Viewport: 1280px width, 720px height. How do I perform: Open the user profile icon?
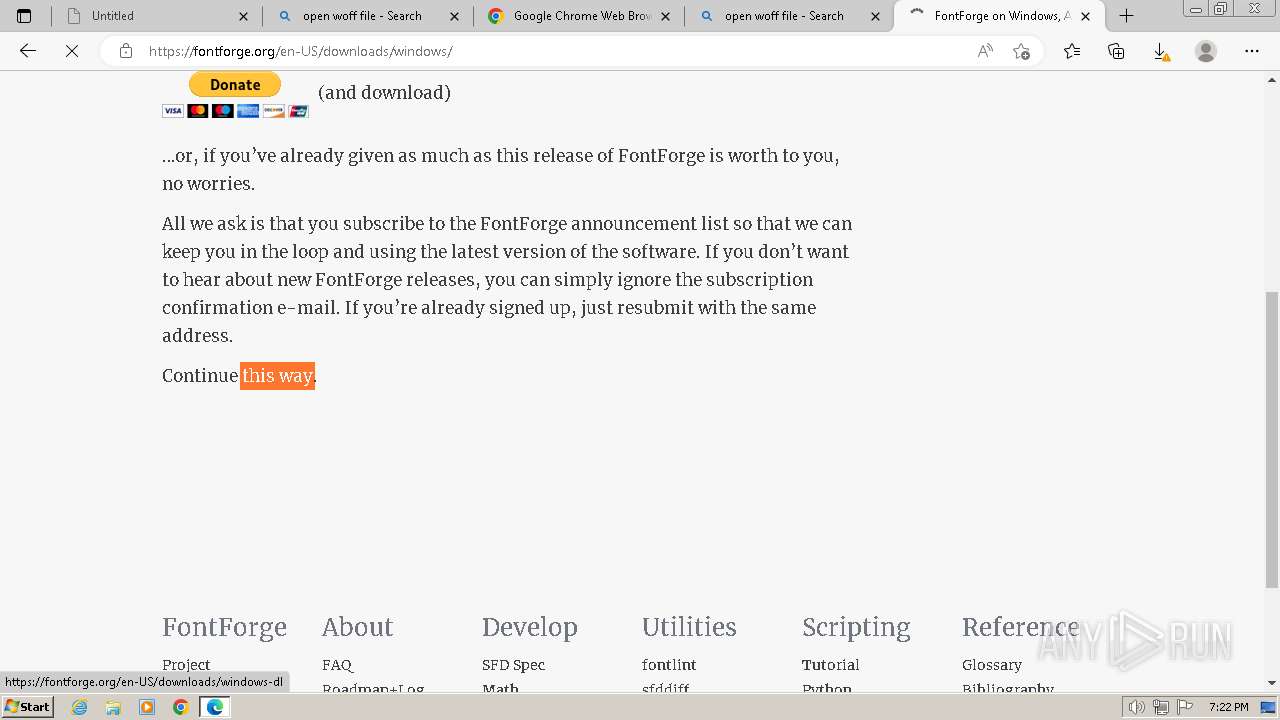pos(1206,51)
